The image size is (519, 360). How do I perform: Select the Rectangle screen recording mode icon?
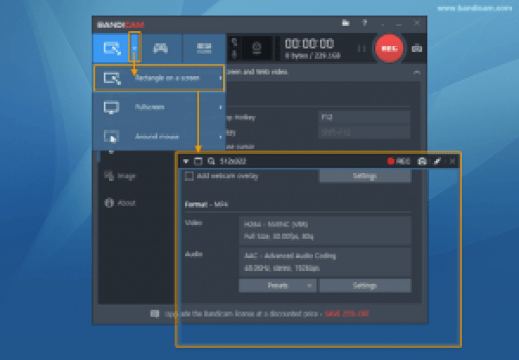(112, 48)
